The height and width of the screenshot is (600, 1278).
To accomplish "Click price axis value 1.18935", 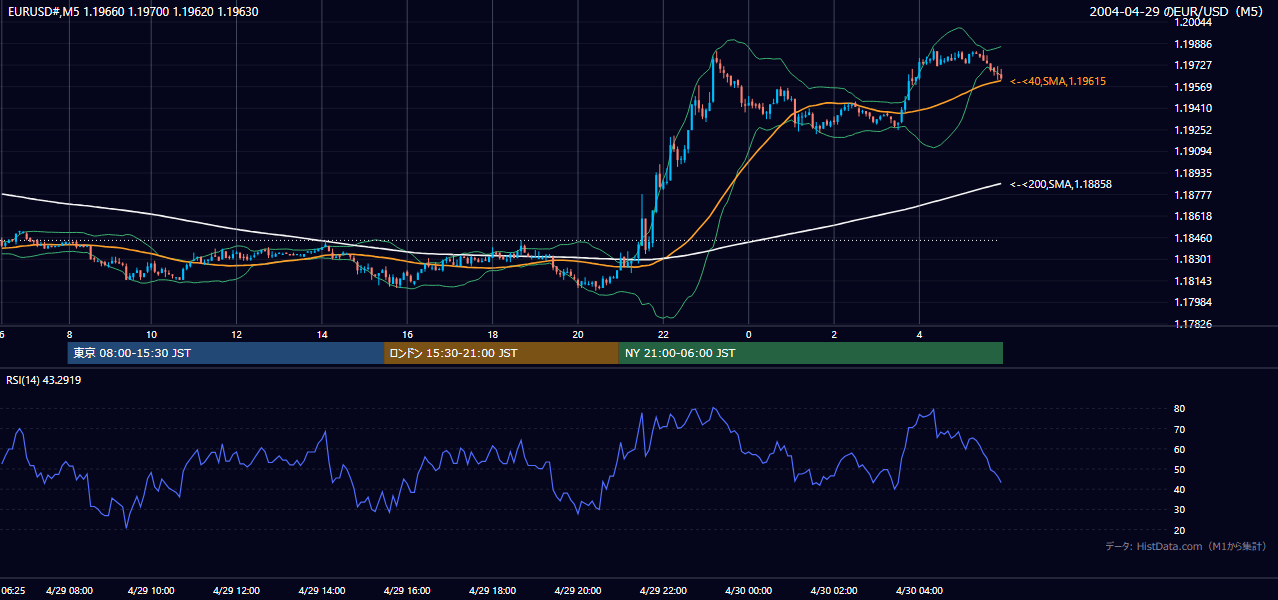I will 1193,173.
